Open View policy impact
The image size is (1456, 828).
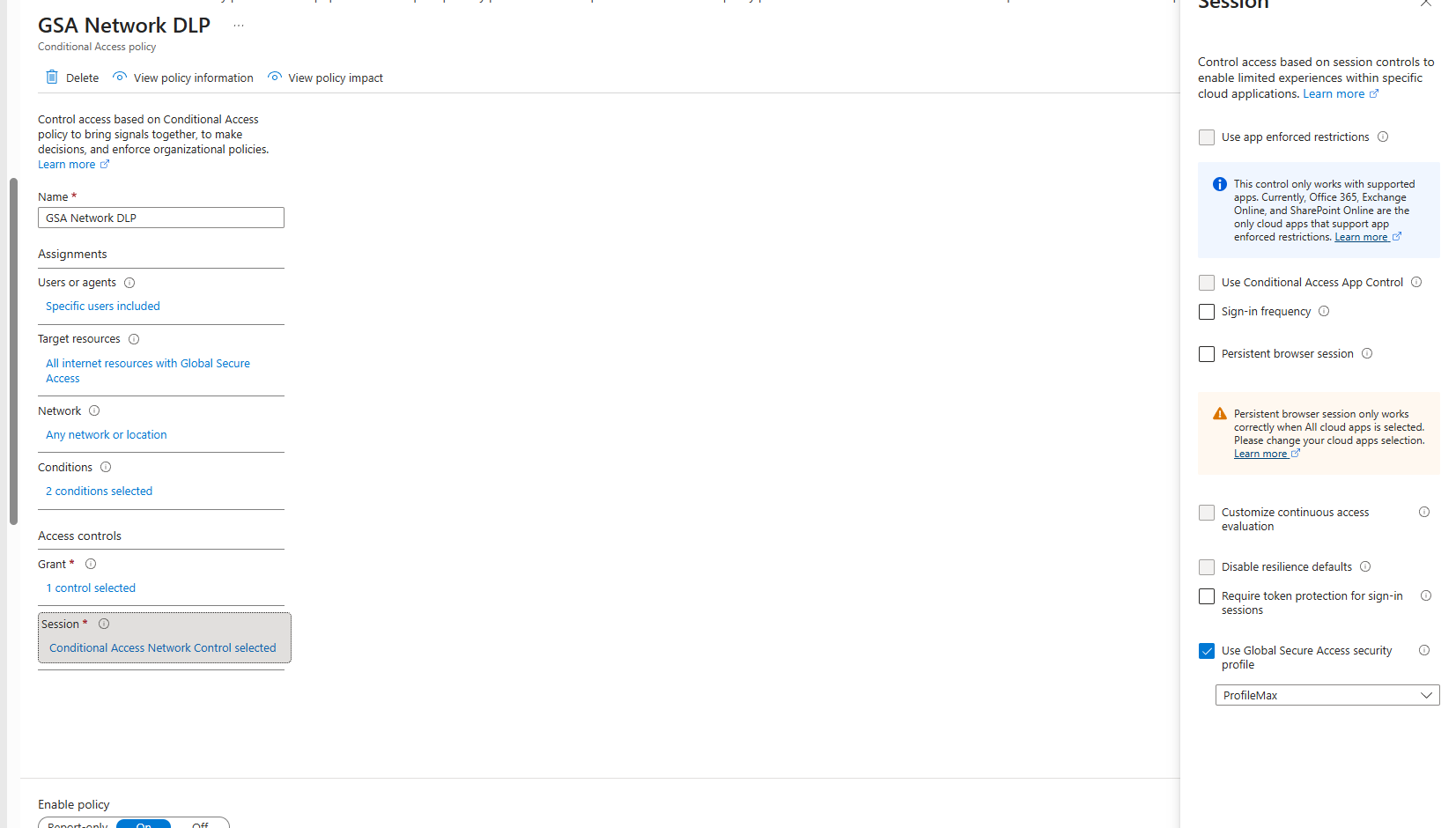coord(325,78)
